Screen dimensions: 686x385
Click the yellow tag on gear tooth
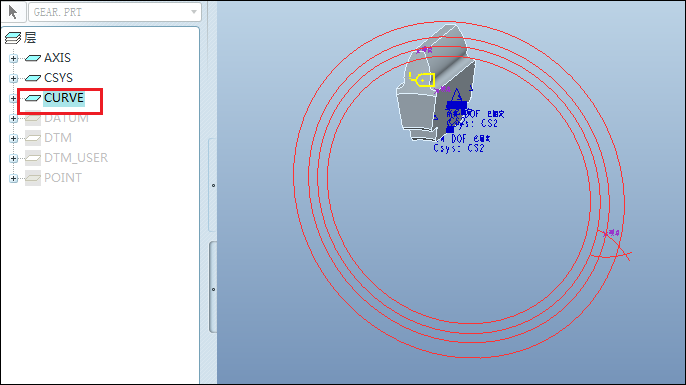[x=422, y=80]
